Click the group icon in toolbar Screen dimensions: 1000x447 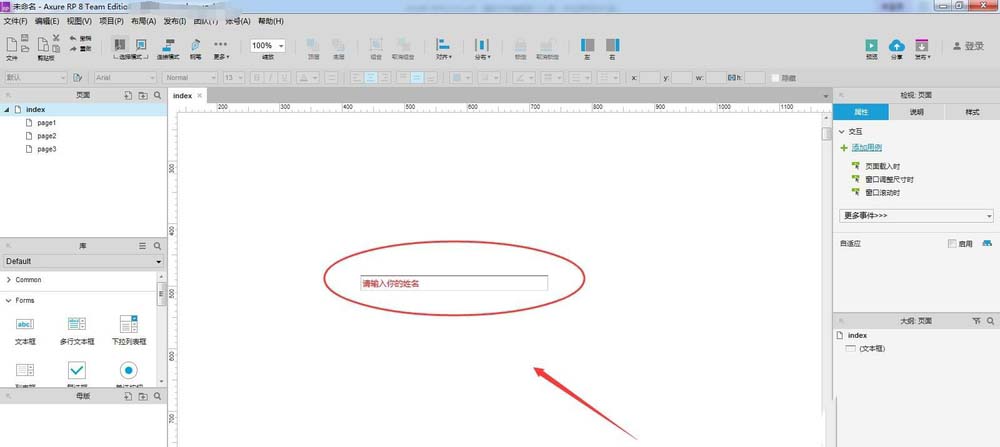click(x=376, y=45)
